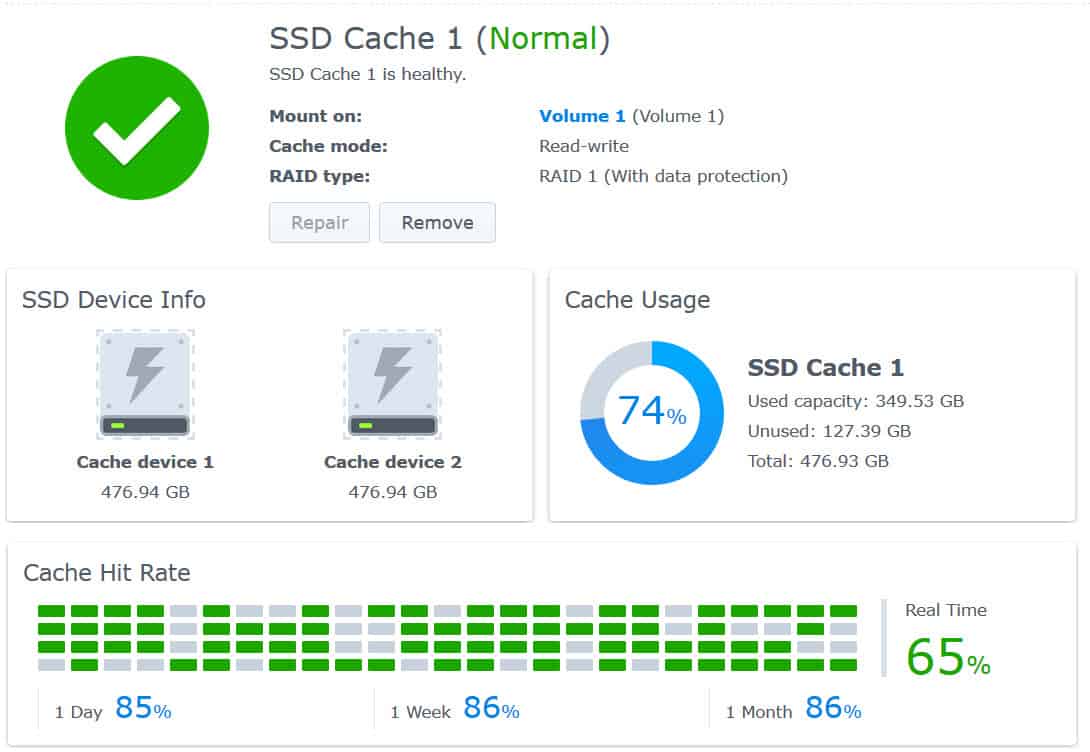The image size is (1090, 752).
Task: Click the Repair button
Action: click(x=319, y=222)
